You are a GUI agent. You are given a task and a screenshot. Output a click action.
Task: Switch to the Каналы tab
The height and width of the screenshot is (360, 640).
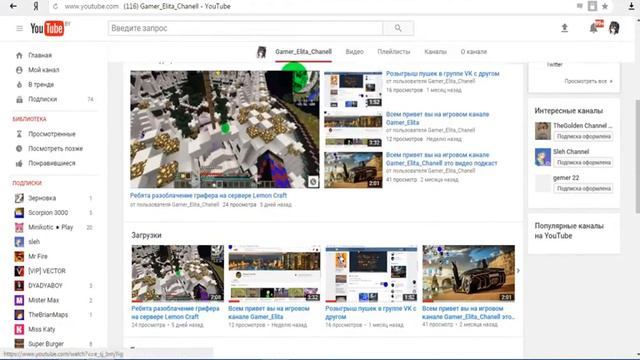(435, 52)
